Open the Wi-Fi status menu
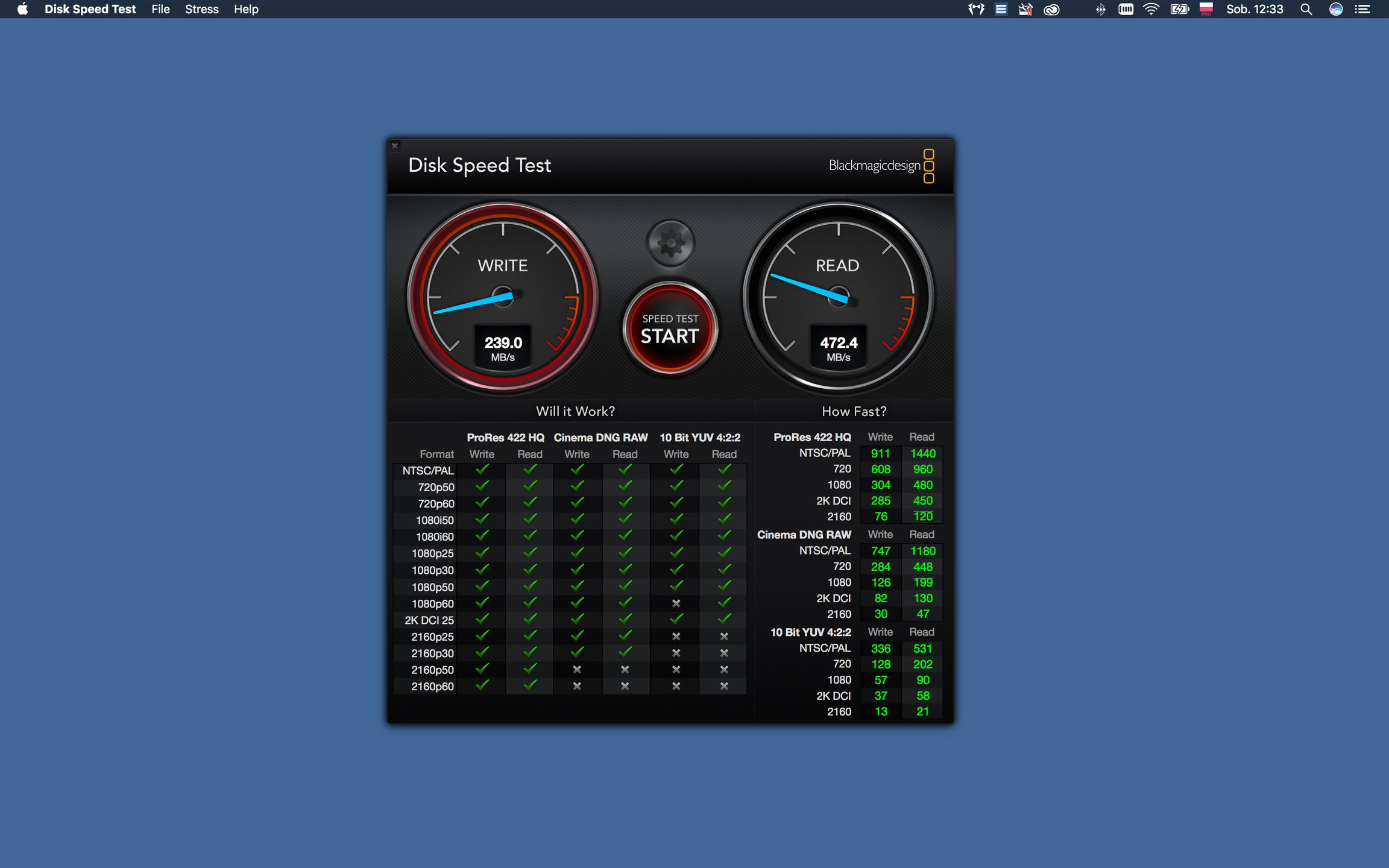The width and height of the screenshot is (1389, 868). [1151, 9]
